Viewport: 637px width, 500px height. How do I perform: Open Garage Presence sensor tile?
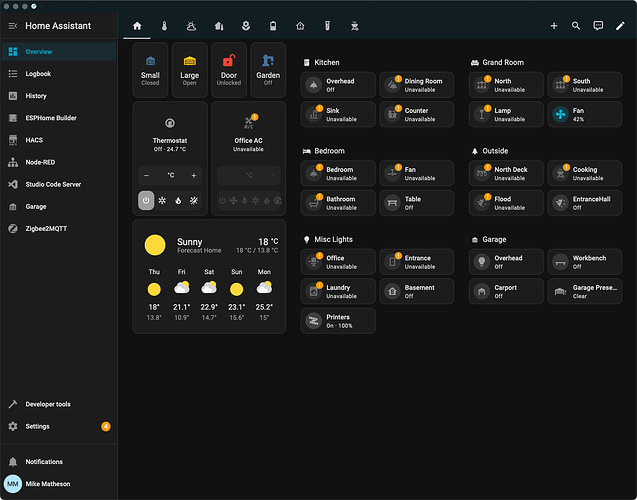(585, 291)
